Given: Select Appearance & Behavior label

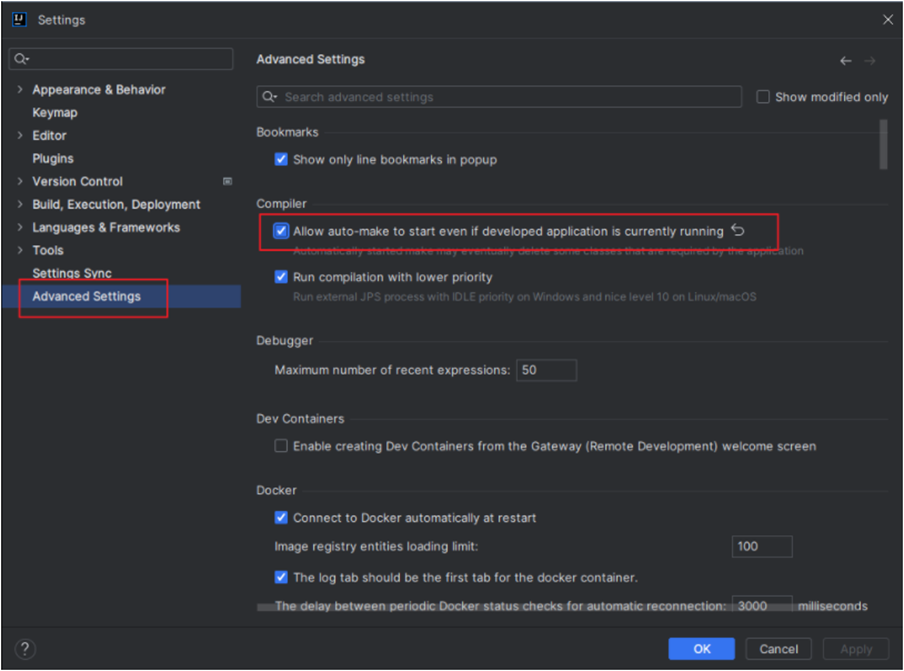Looking at the screenshot, I should pos(99,90).
